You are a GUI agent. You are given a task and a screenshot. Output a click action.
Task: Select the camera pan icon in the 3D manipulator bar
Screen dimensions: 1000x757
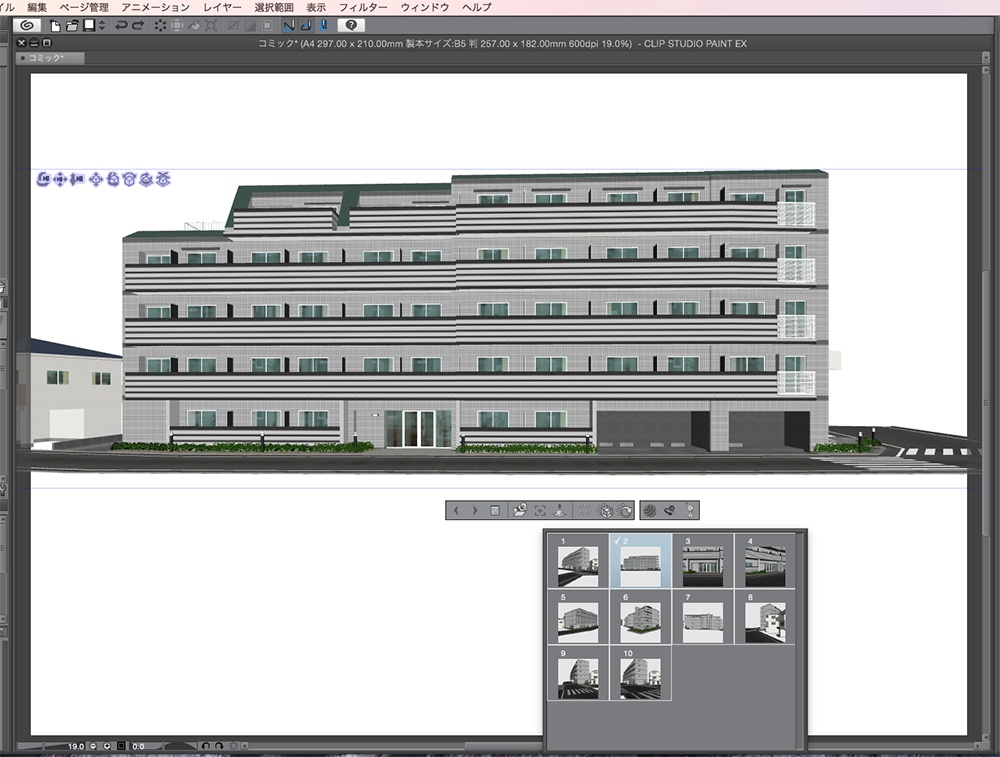click(x=60, y=181)
